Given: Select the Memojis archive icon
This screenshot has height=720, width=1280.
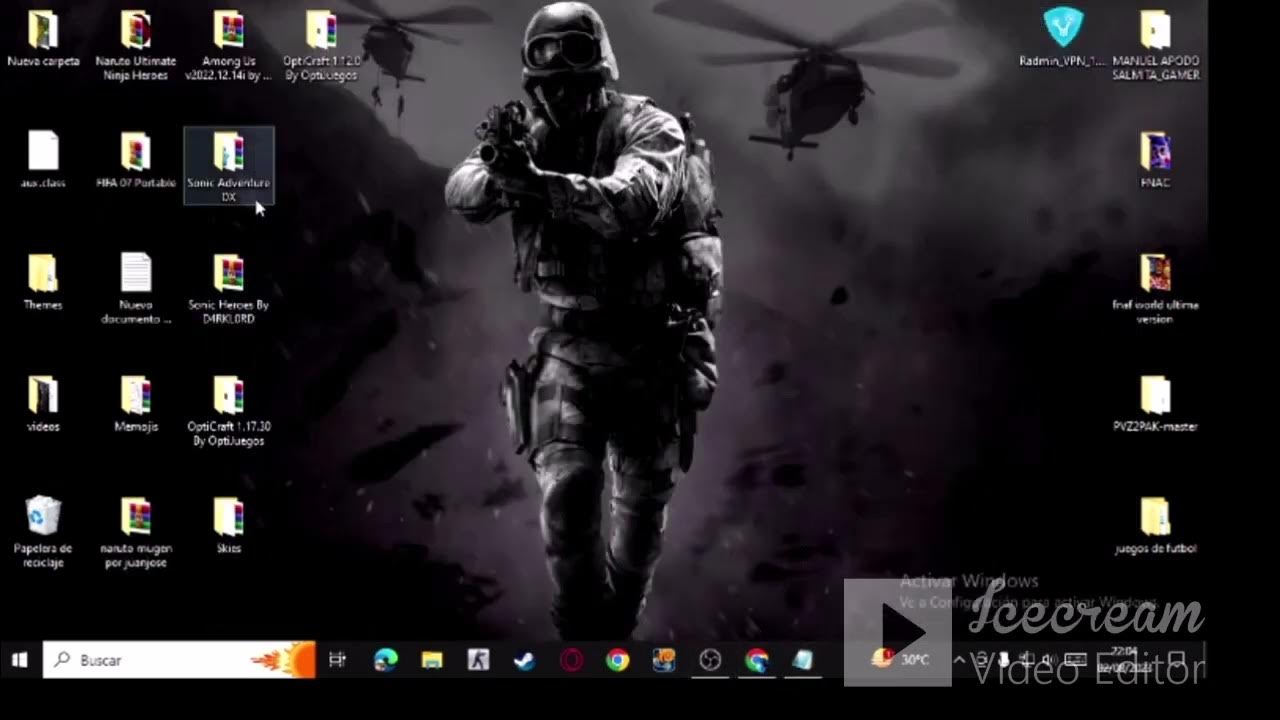Looking at the screenshot, I should point(136,404).
